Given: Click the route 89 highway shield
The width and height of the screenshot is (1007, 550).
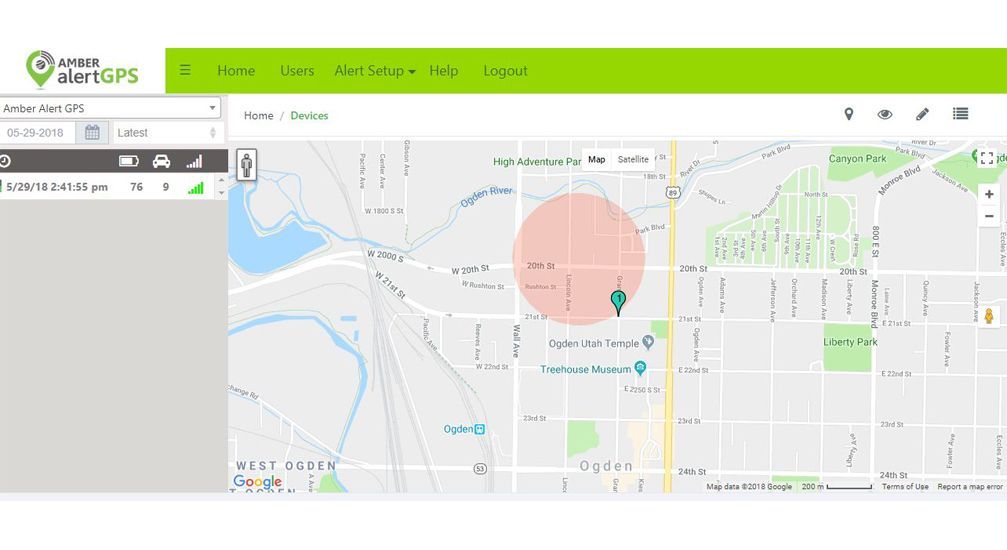Looking at the screenshot, I should pos(672,193).
